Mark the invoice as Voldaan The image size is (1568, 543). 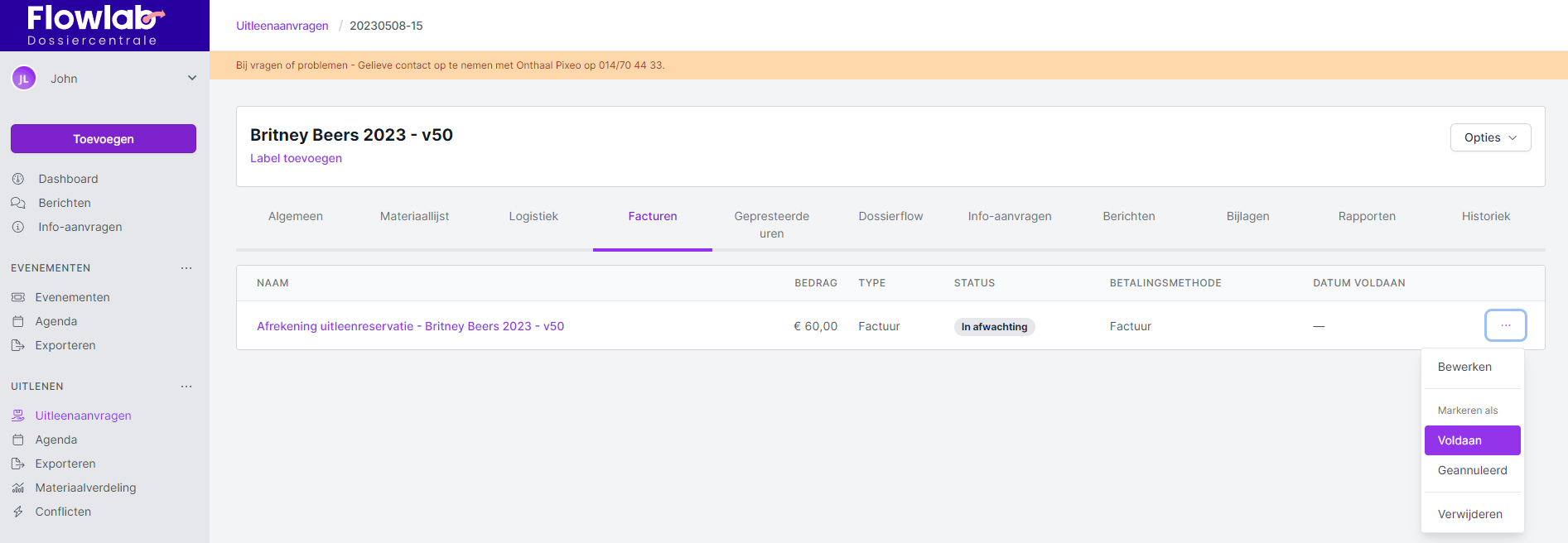point(1472,440)
